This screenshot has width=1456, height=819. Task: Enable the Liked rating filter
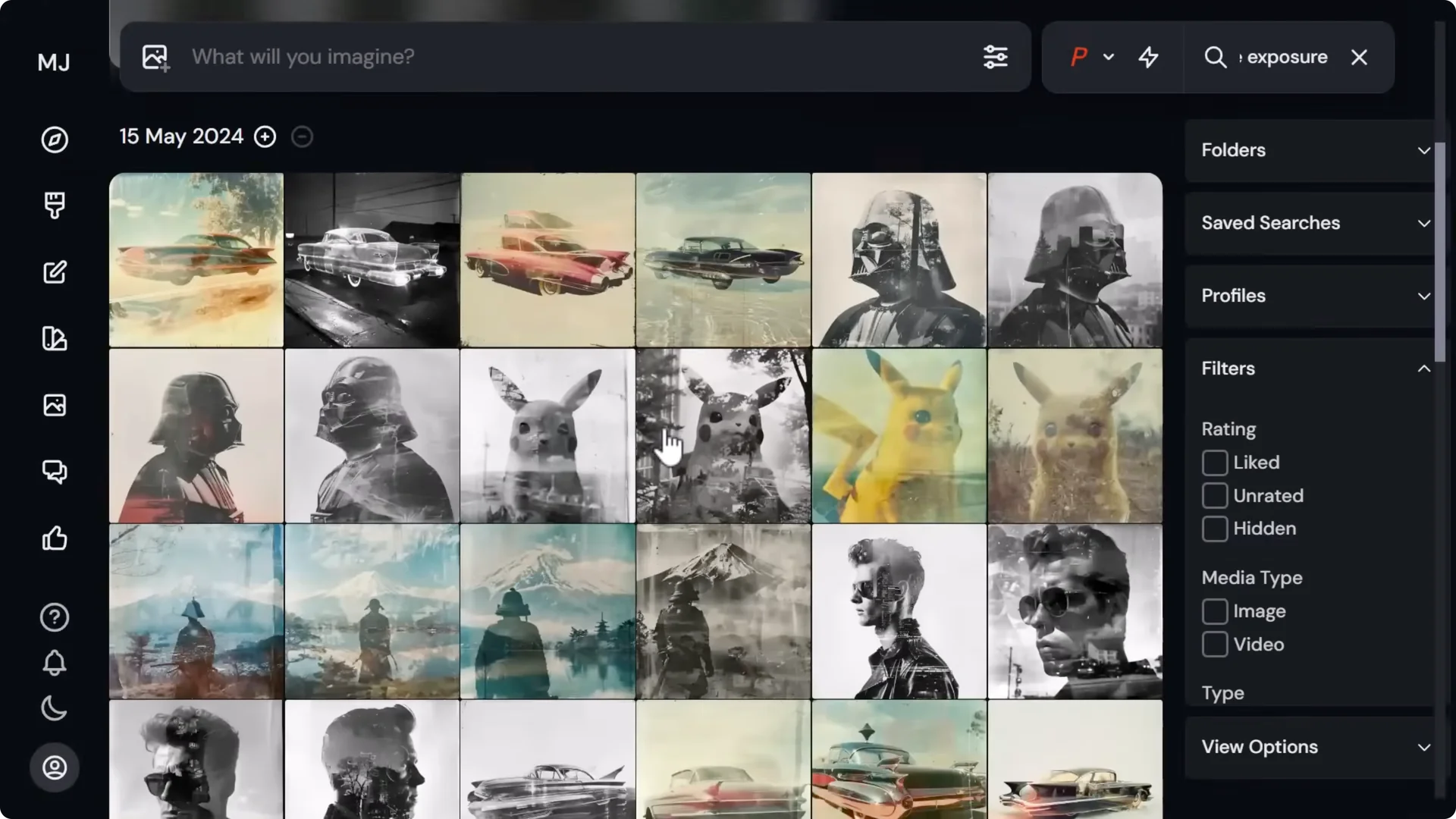1215,462
